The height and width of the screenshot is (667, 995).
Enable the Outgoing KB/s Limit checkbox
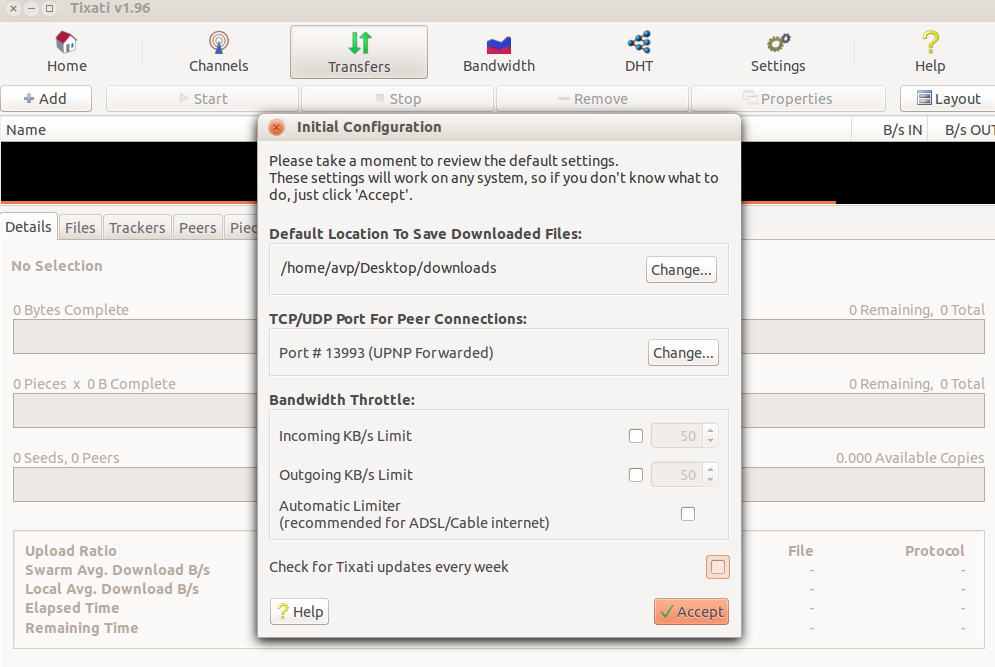[636, 475]
